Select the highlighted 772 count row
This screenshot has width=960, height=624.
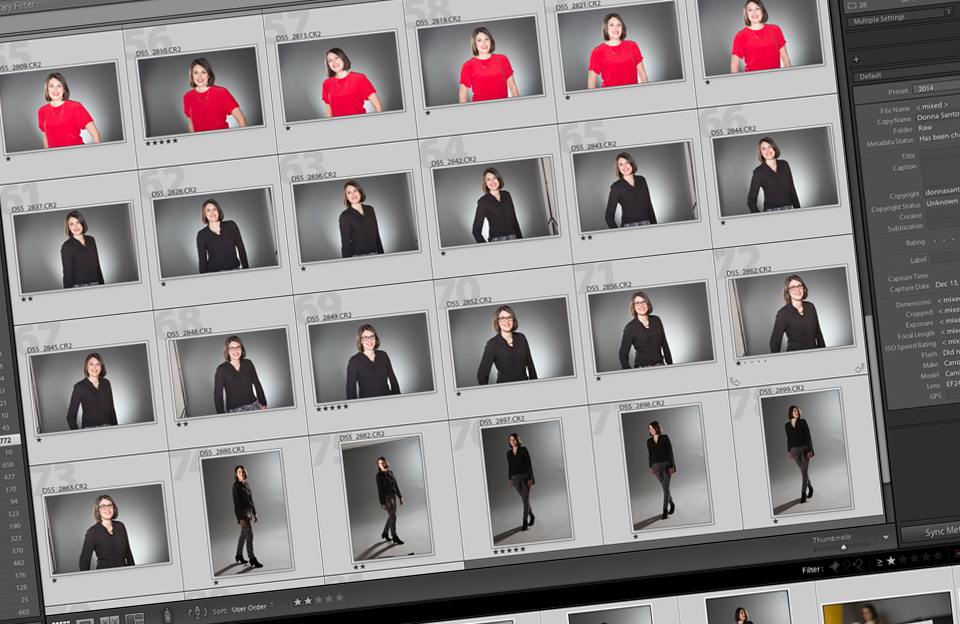(9, 440)
